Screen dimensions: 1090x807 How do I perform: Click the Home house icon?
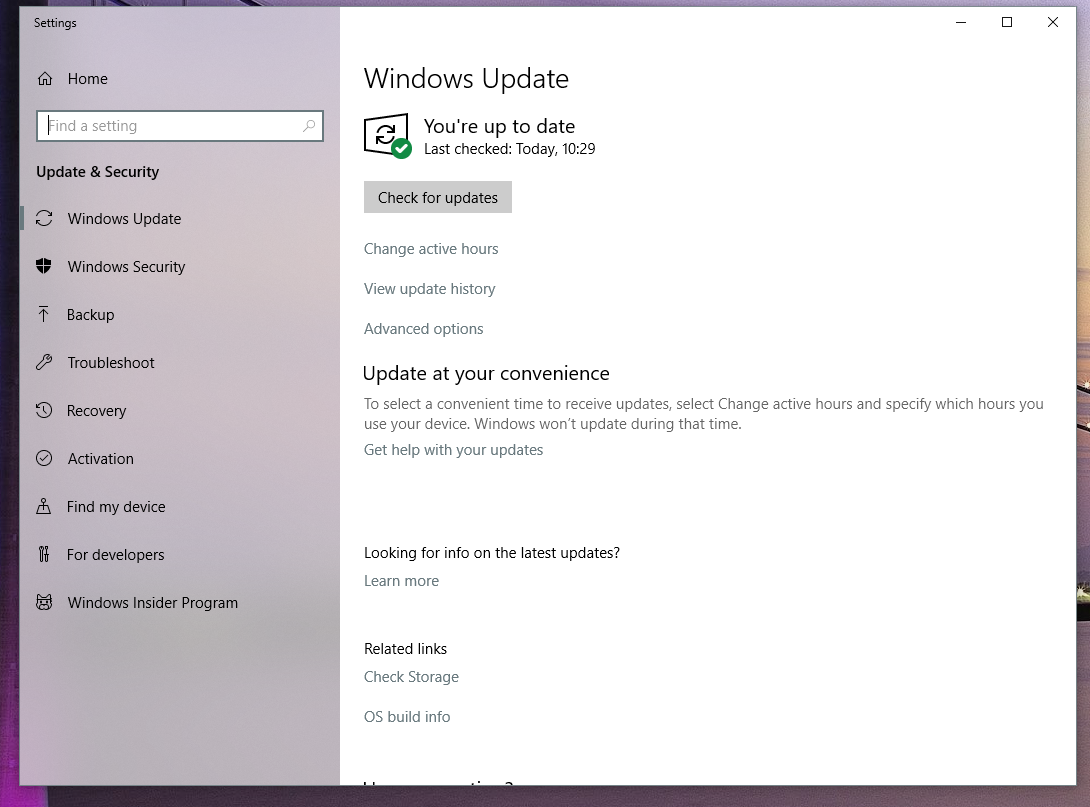click(44, 79)
